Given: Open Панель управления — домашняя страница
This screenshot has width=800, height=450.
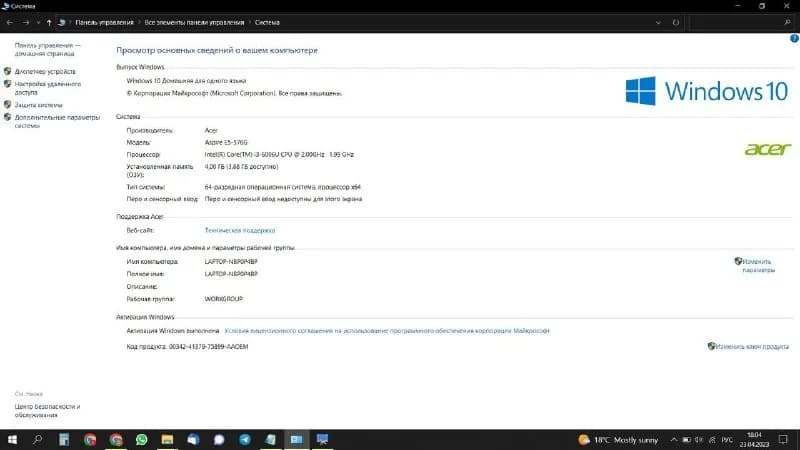Looking at the screenshot, I should pyautogui.click(x=47, y=49).
